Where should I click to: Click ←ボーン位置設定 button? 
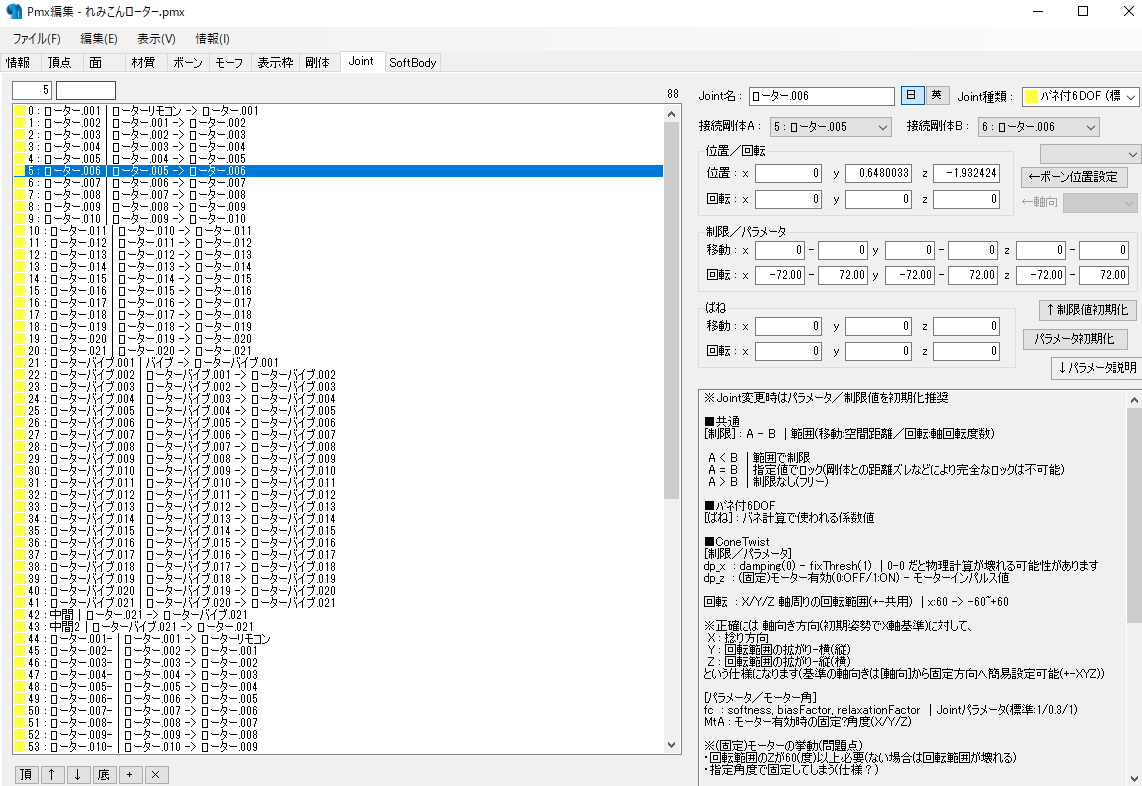[1075, 177]
